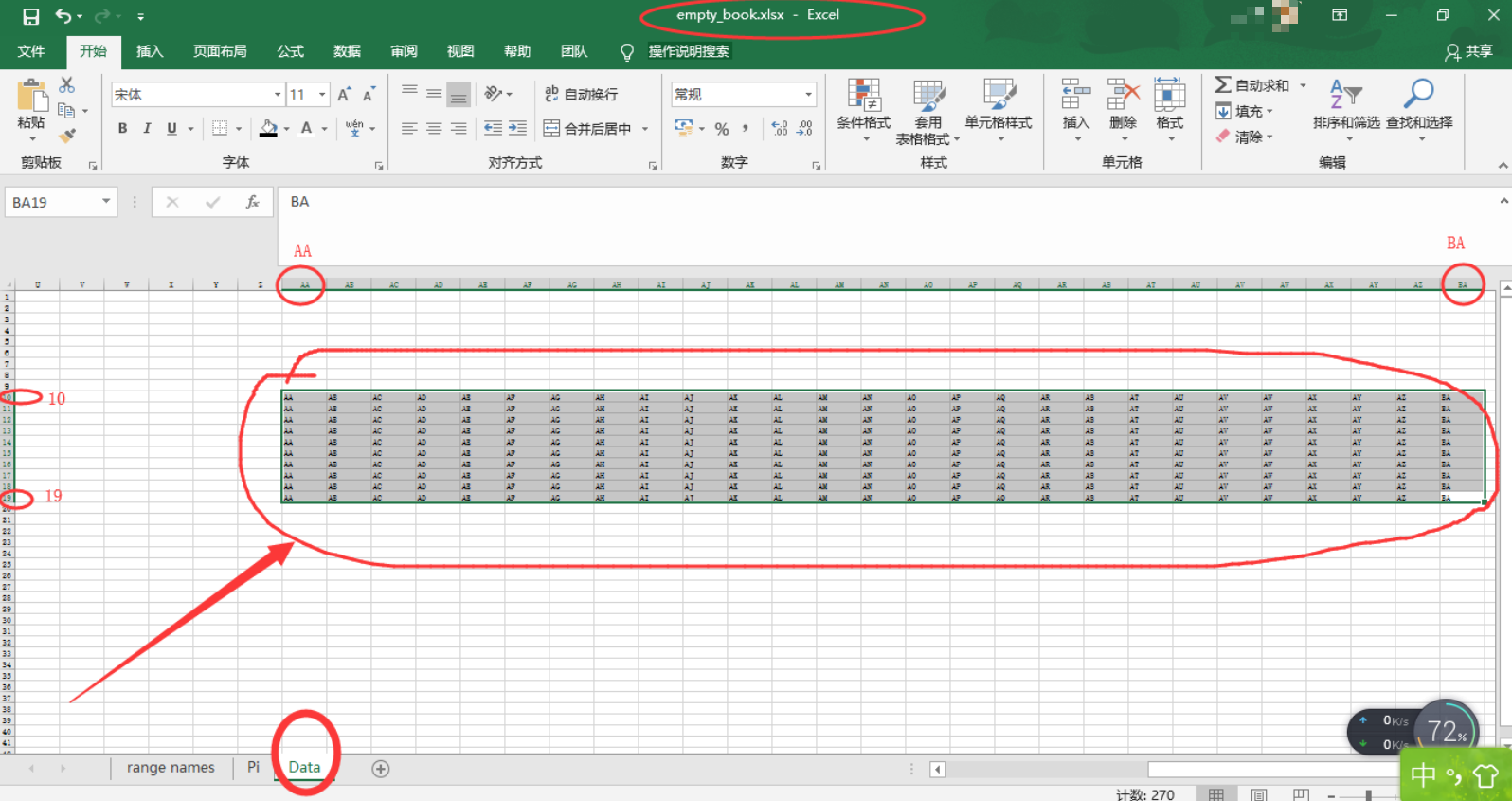Insert cells using 插入 icon

click(1075, 109)
